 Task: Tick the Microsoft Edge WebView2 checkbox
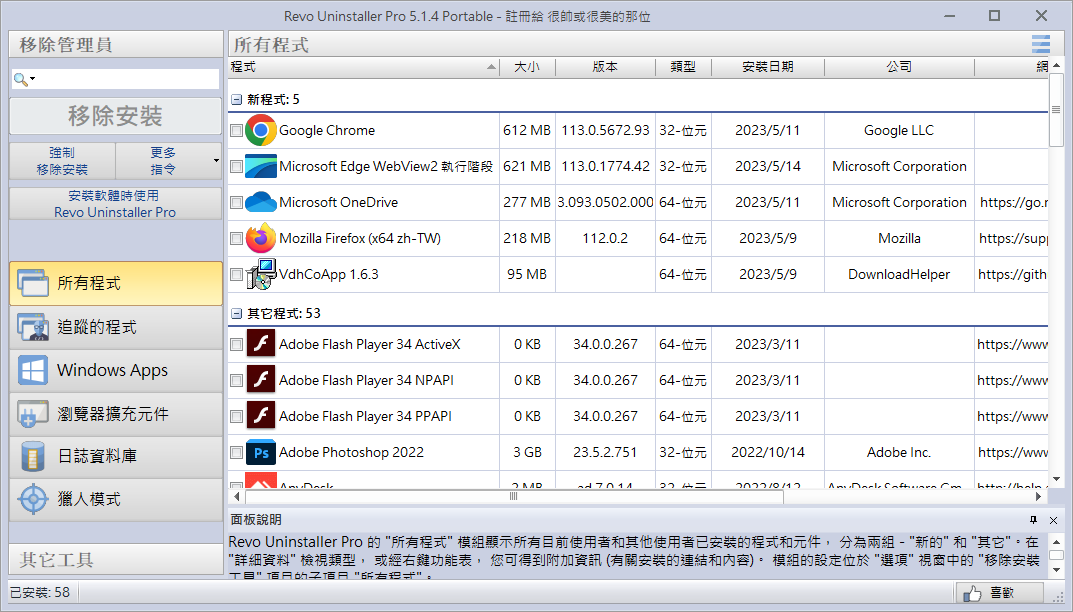[236, 166]
